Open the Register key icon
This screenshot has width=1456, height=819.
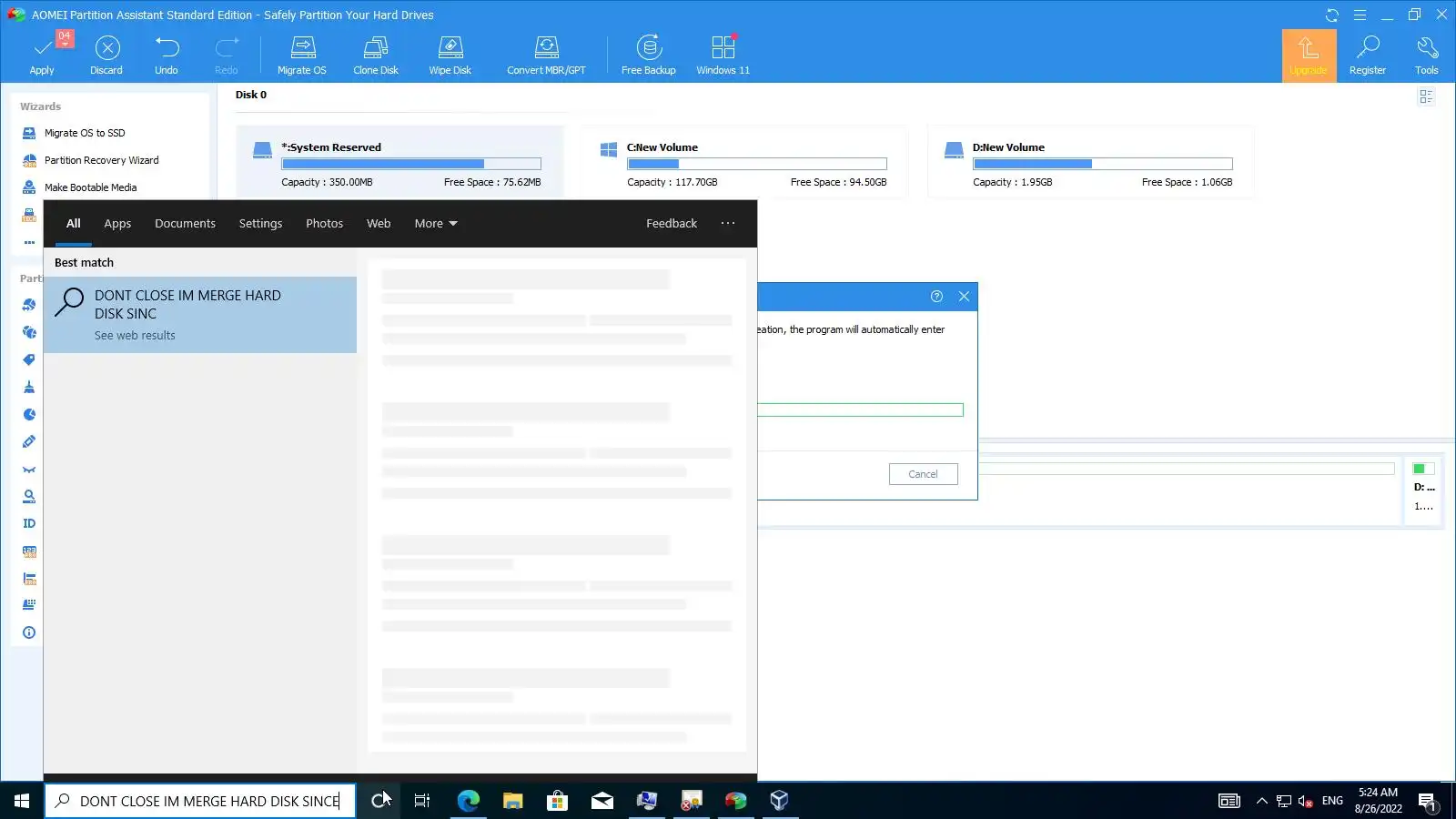pyautogui.click(x=1368, y=56)
